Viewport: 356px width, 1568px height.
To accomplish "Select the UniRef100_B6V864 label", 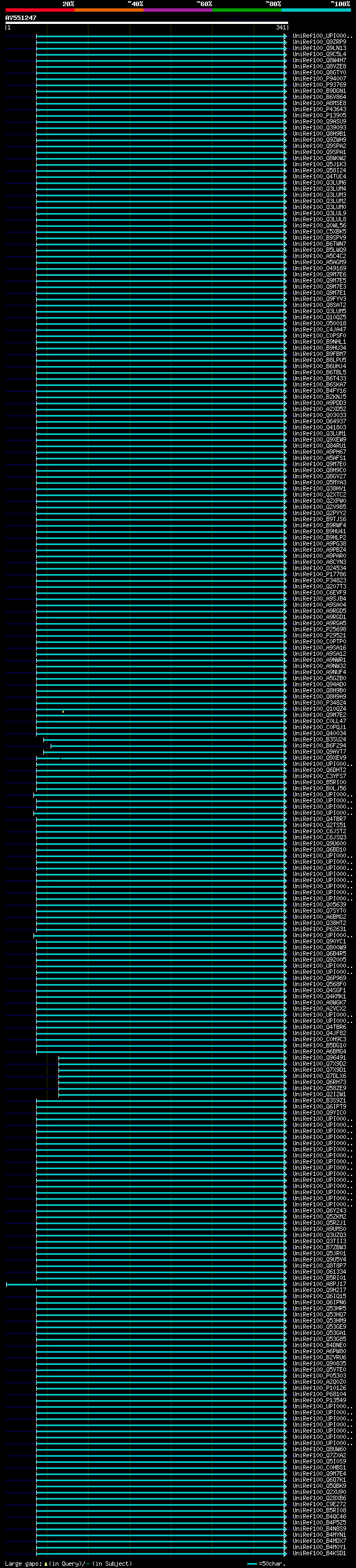I will (319, 97).
